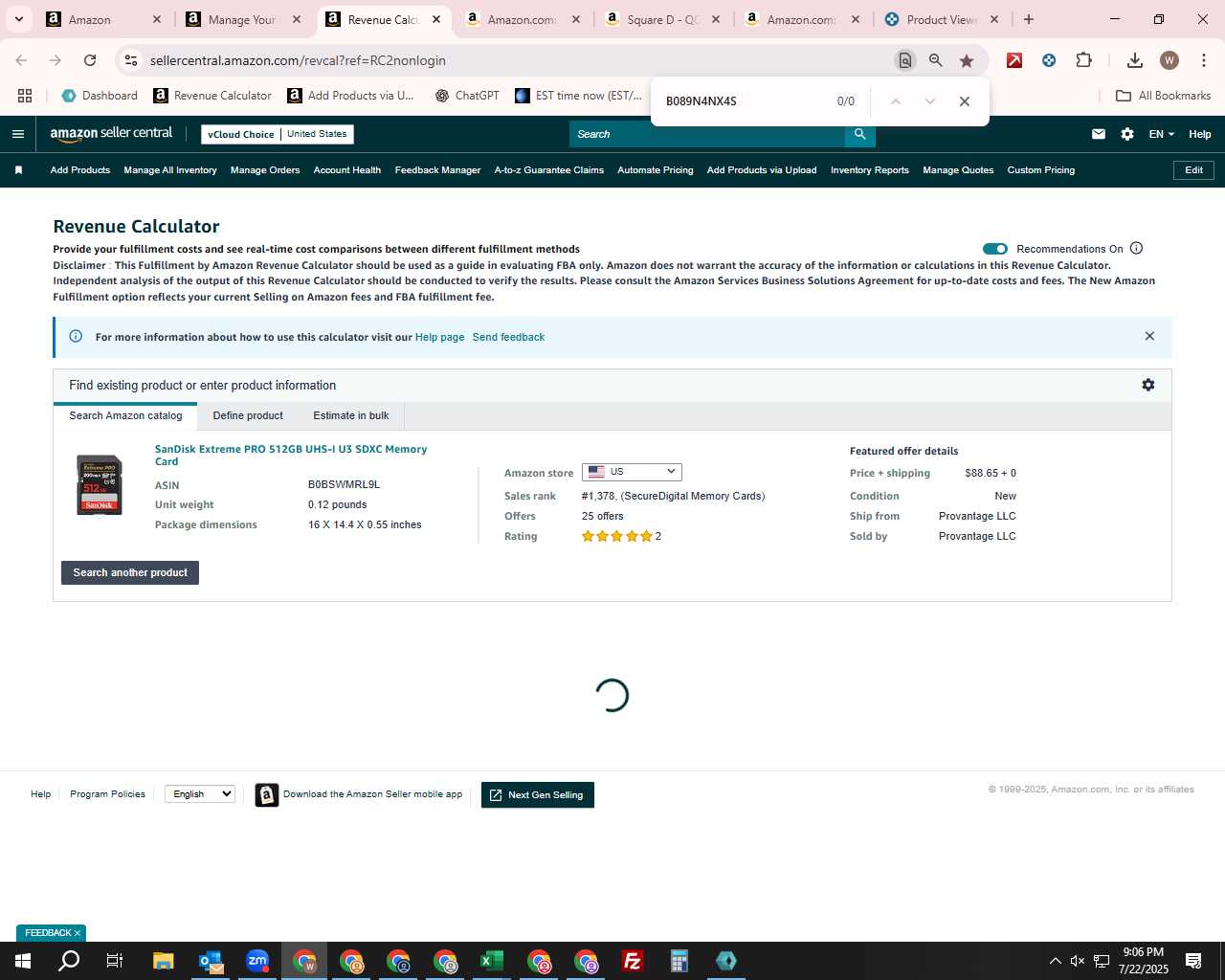This screenshot has height=980, width=1225.
Task: Click the Edit button in nav bar
Action: click(x=1194, y=170)
